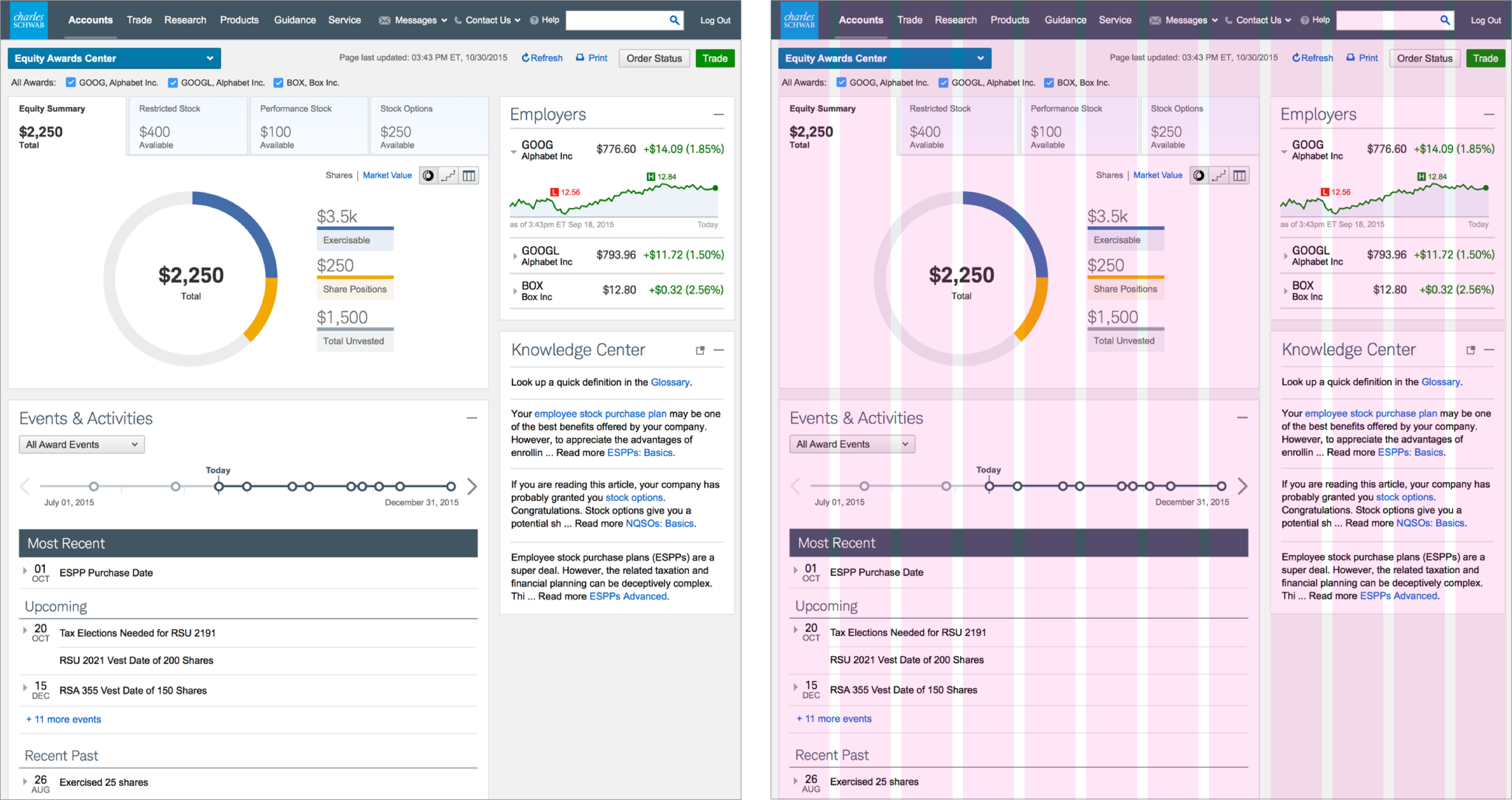1512x800 pixels.
Task: Open the Messages dropdown in the left page
Action: 420,20
